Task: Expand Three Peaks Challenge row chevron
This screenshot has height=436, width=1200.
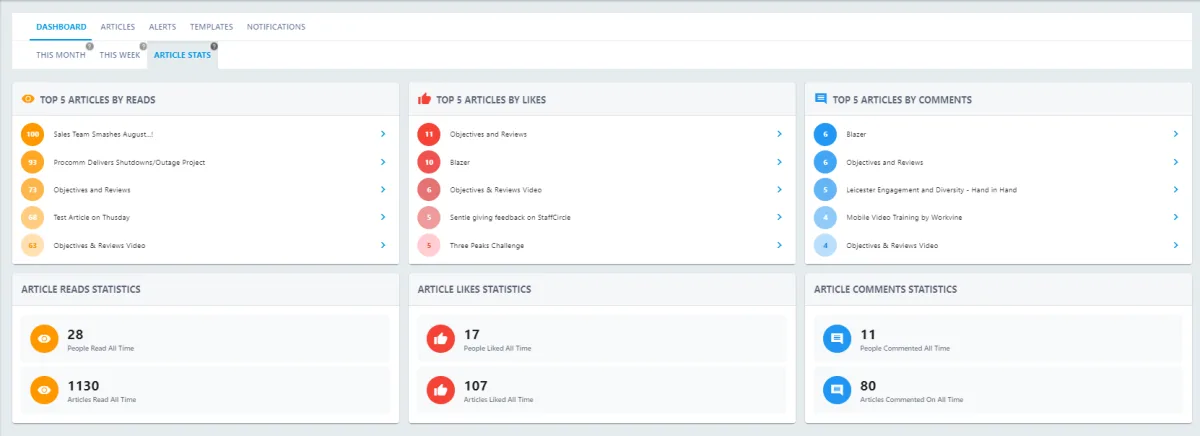Action: click(779, 245)
